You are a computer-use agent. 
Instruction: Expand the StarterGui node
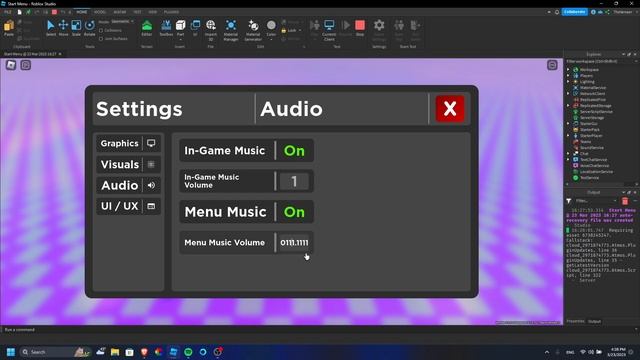click(568, 123)
